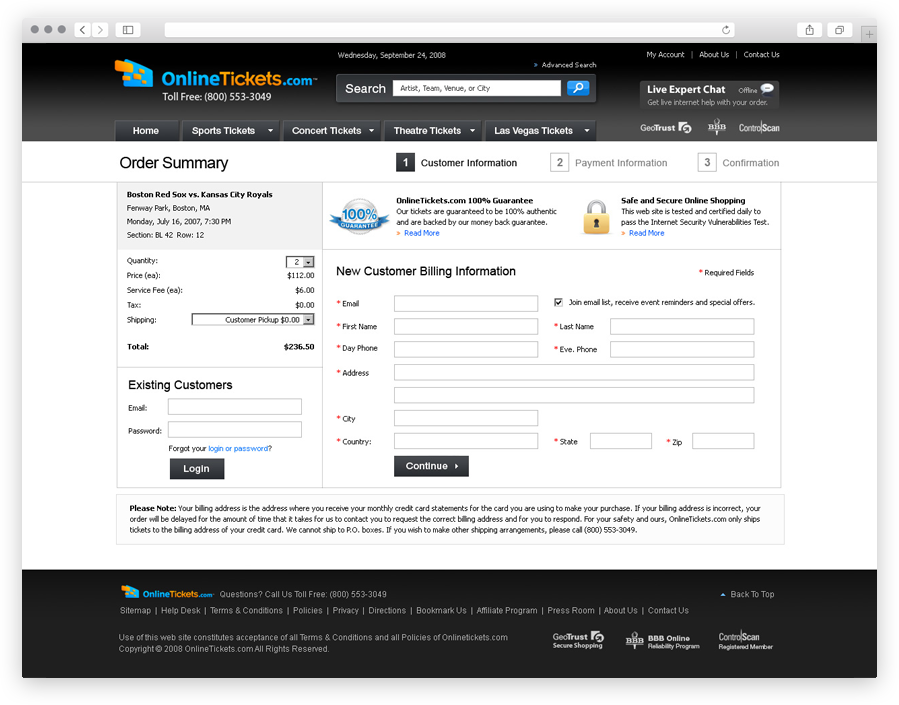Expand the Las Vegas Tickets menu arrow

[x=587, y=131]
